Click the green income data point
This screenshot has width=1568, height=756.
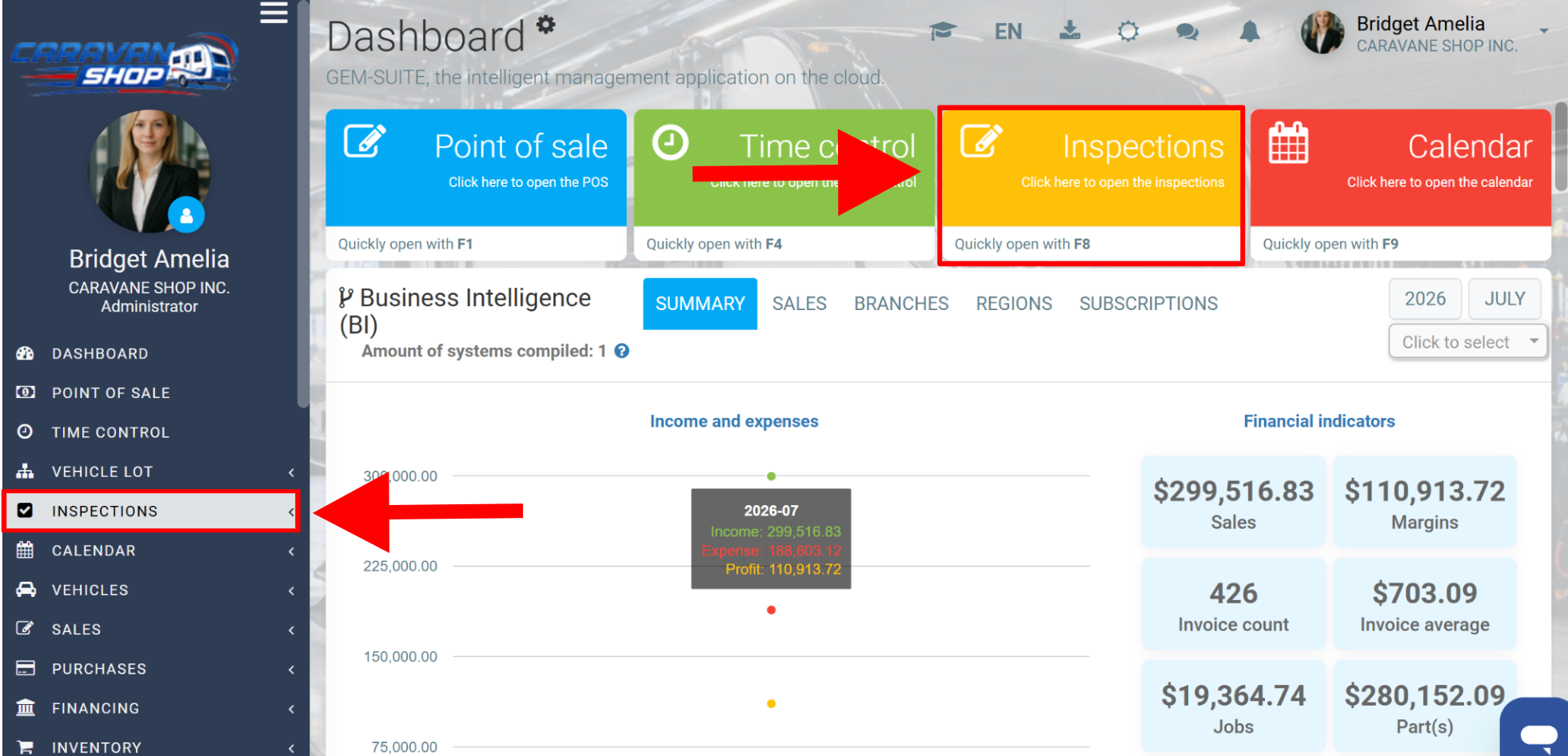point(771,476)
